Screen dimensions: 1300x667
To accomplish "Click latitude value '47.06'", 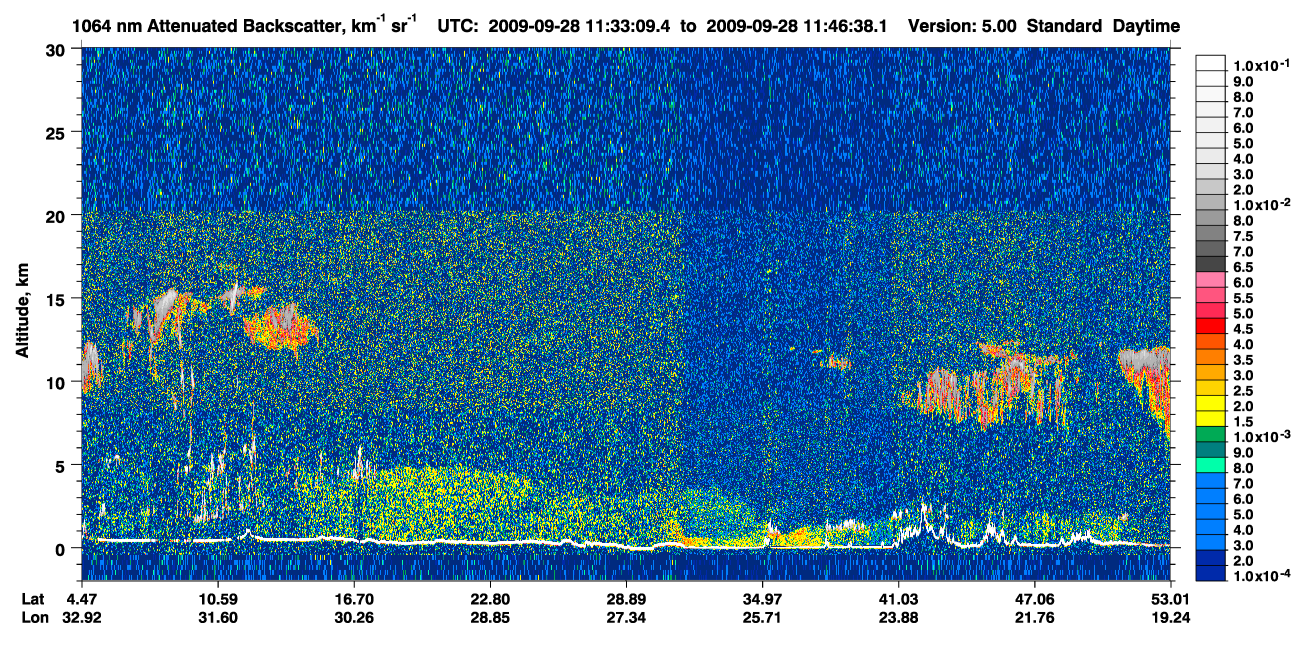I will 1034,598.
